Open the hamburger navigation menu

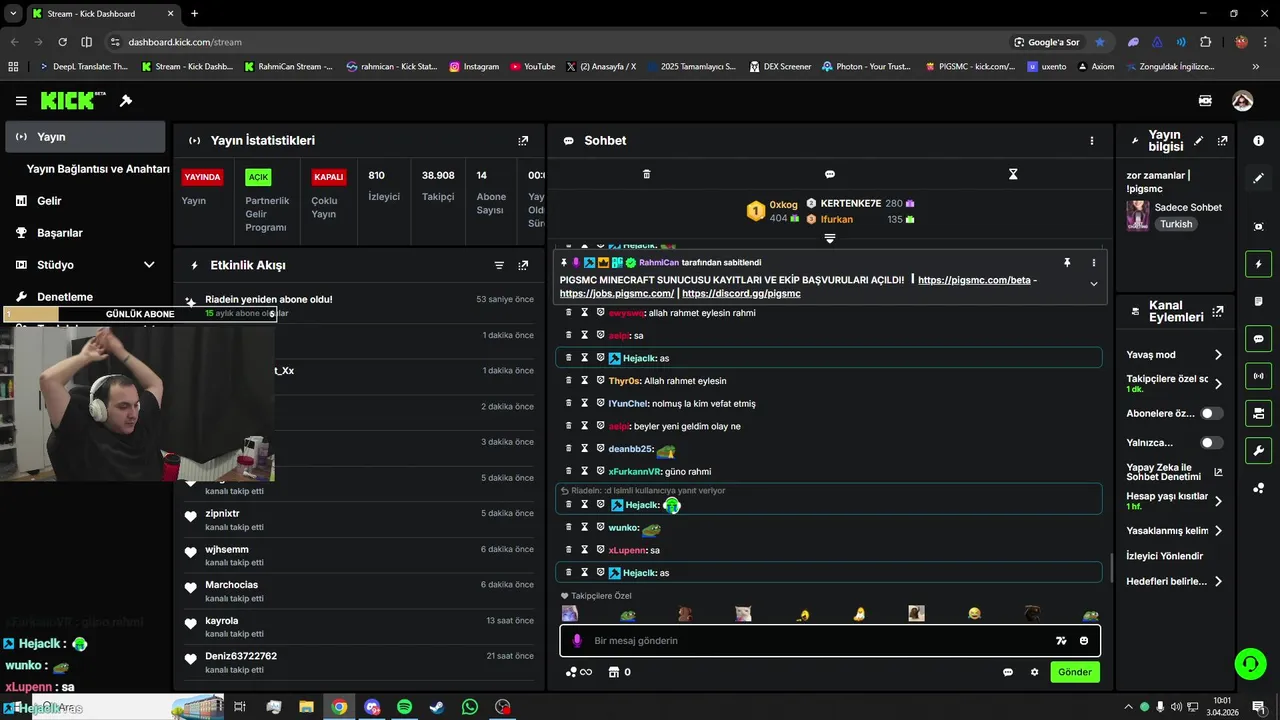click(21, 101)
